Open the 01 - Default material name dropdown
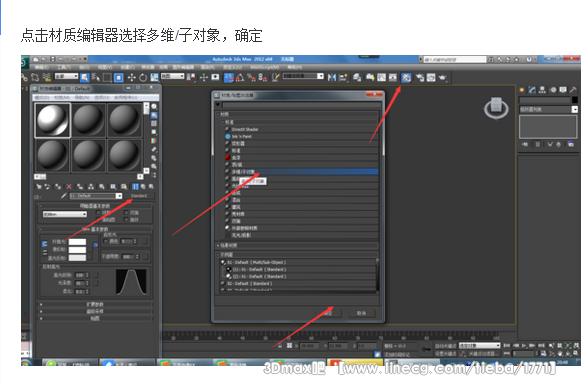This screenshot has height=385, width=585. point(96,196)
